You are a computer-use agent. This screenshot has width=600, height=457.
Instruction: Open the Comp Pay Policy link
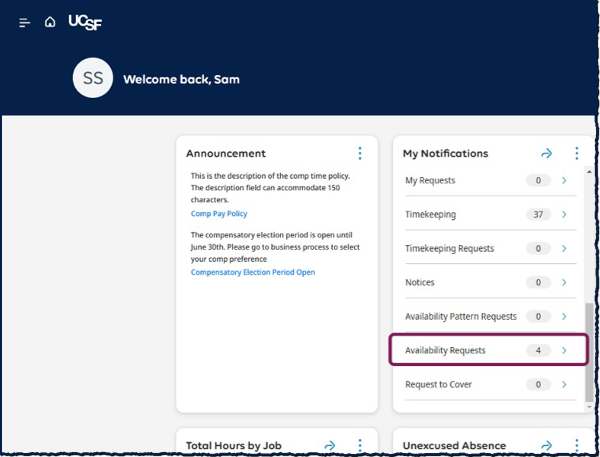coord(219,214)
